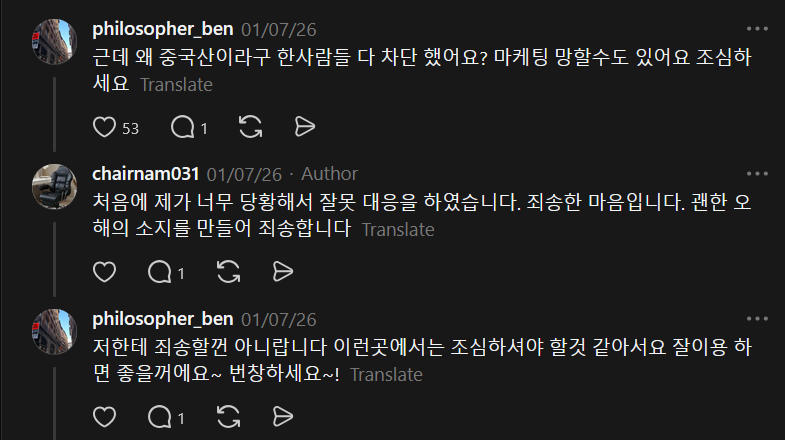
Task: Reply to chairnam031's comment
Action: tap(159, 272)
